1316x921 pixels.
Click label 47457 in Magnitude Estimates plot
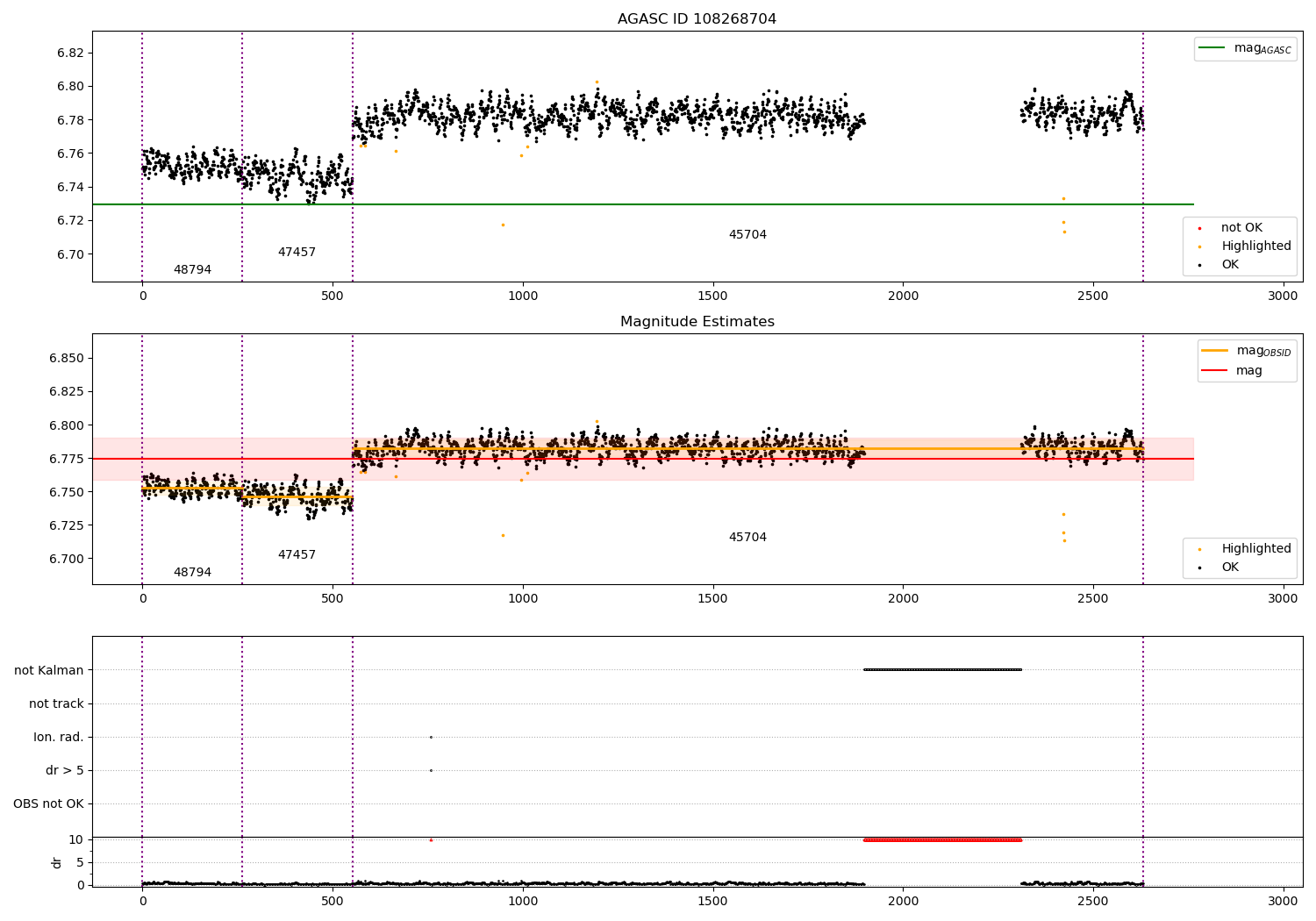tap(297, 554)
